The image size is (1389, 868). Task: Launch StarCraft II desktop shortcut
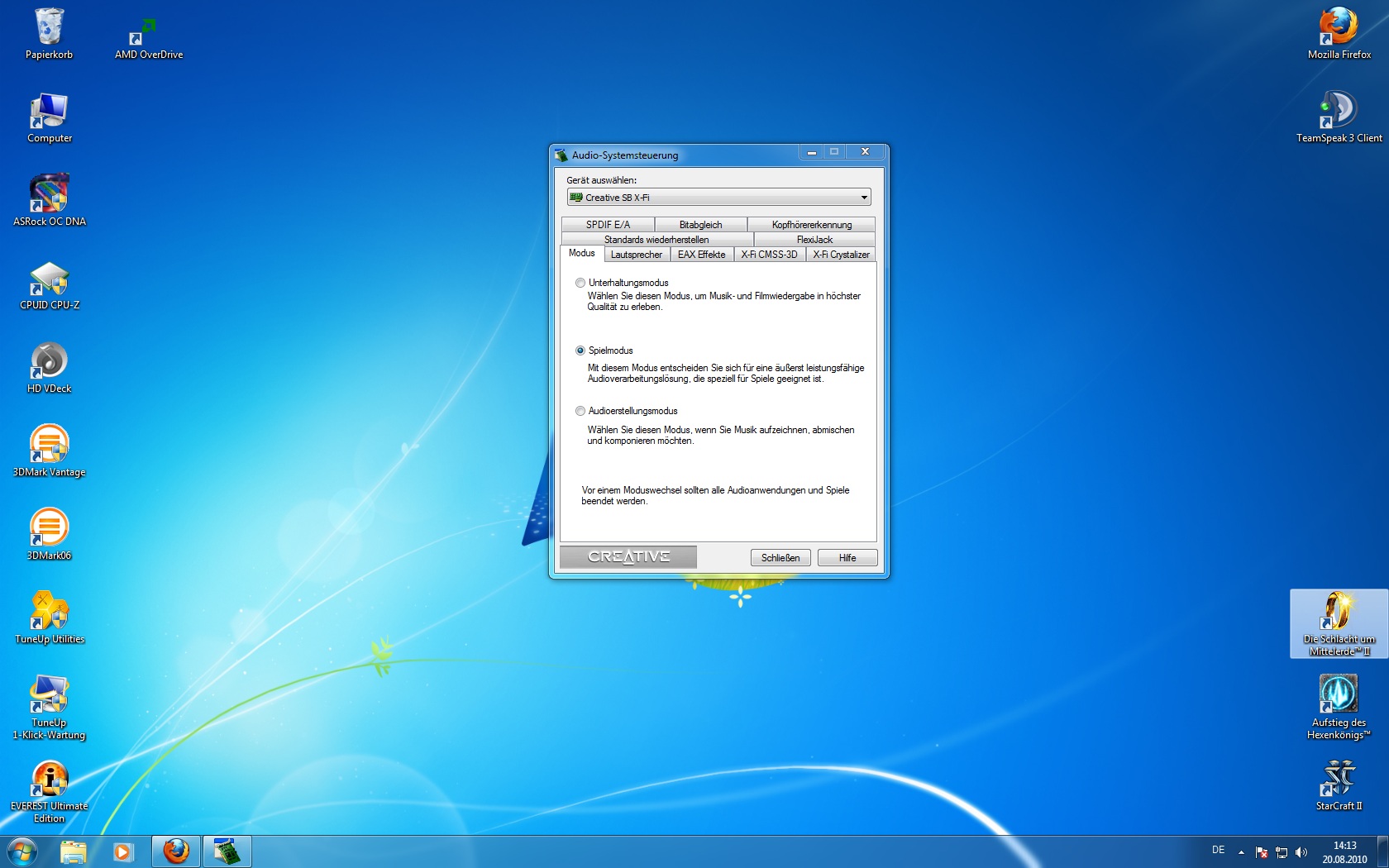(1339, 785)
